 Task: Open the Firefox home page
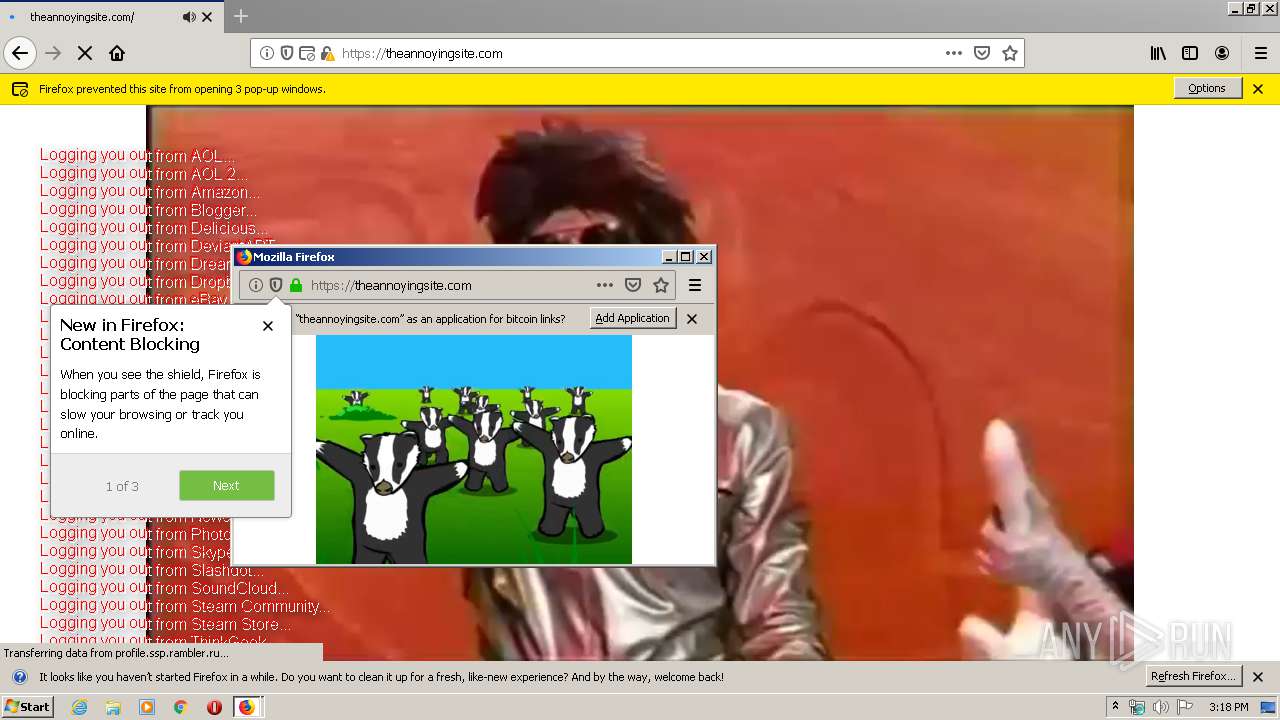(117, 53)
